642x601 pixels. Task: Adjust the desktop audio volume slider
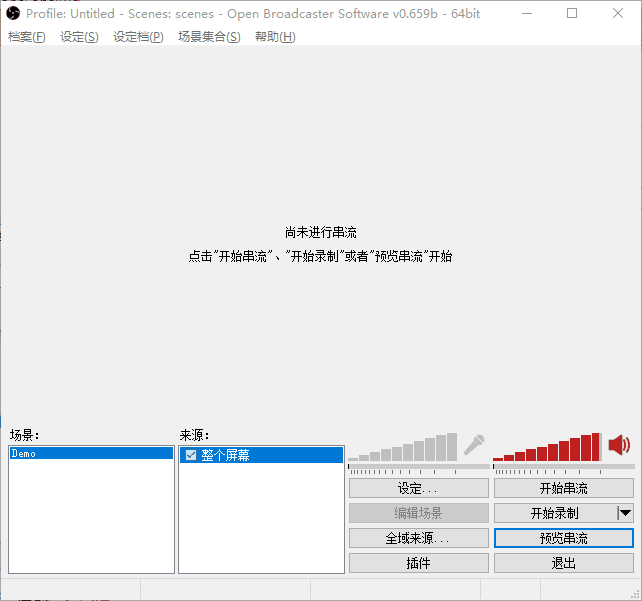[563, 467]
